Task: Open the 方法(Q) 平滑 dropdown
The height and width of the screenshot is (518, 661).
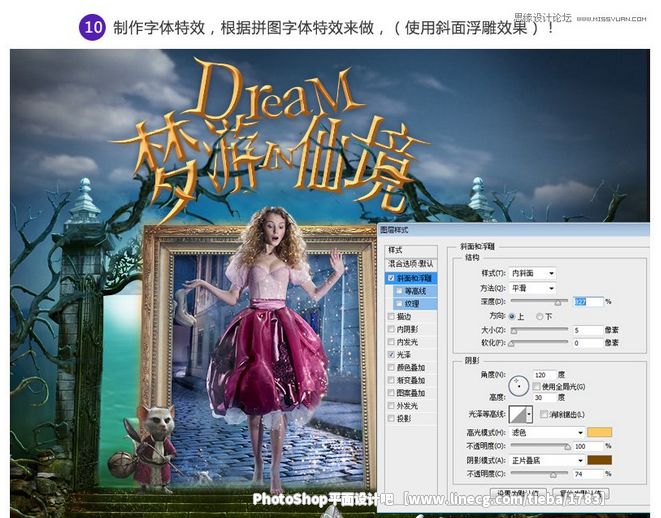Action: 532,288
